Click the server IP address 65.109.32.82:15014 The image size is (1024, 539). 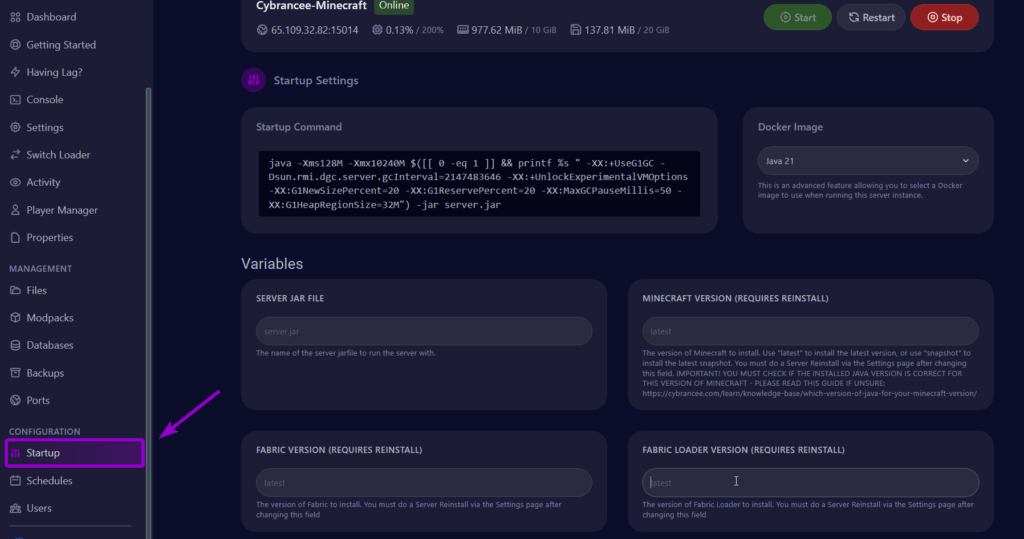[x=315, y=30]
